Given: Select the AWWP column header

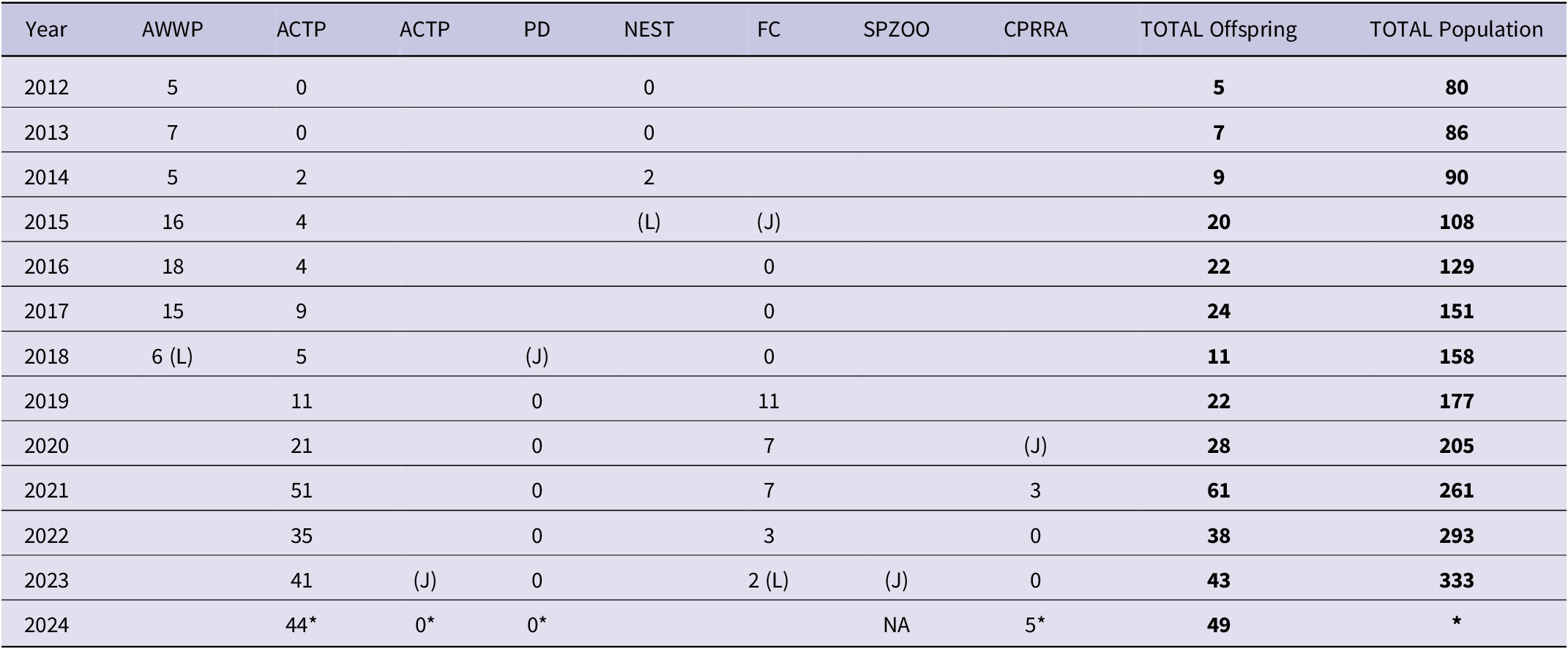Looking at the screenshot, I should tap(173, 29).
